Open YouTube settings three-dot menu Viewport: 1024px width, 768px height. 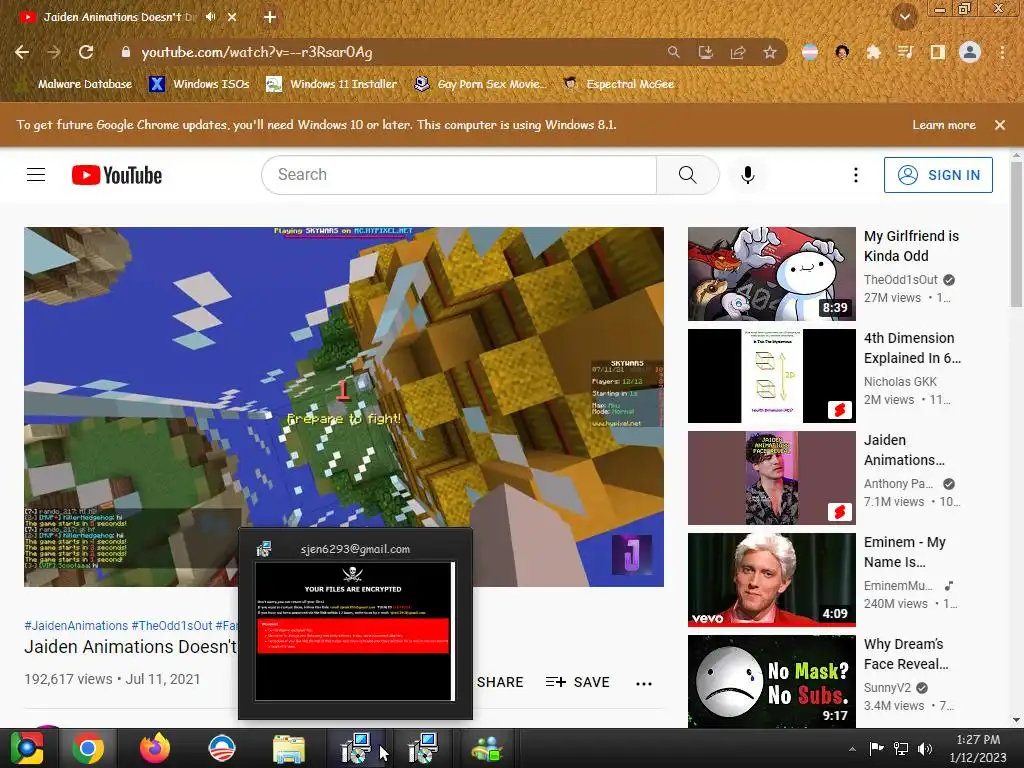click(856, 174)
